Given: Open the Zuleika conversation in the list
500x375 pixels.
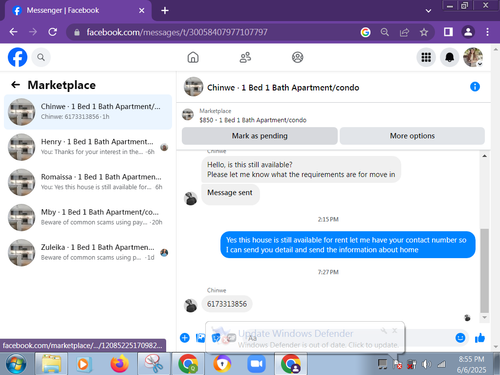Looking at the screenshot, I should pos(88,253).
